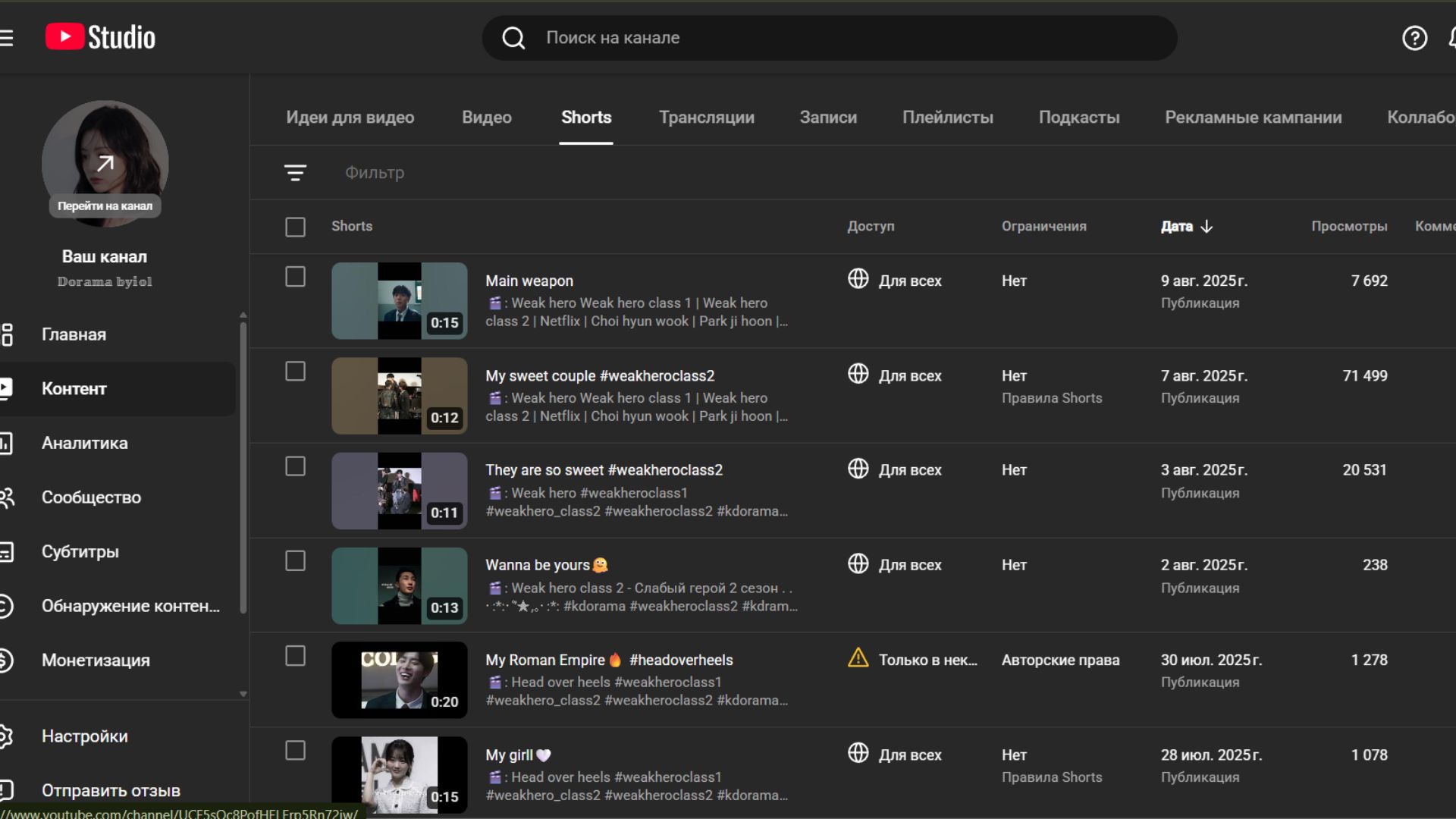1456x819 pixels.
Task: Click the YouTube Studio logo
Action: [100, 37]
